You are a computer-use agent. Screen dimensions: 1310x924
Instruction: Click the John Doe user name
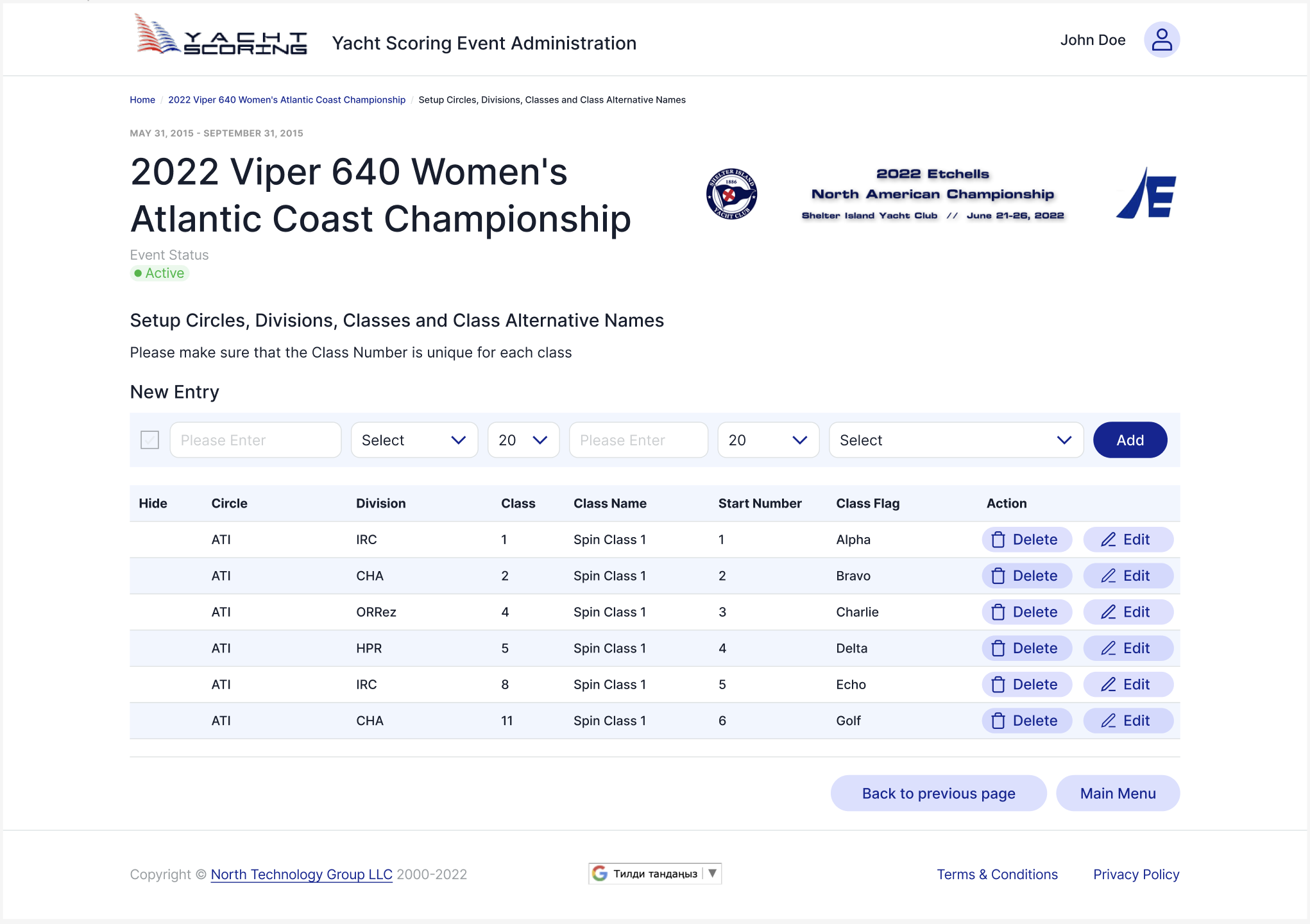point(1093,40)
